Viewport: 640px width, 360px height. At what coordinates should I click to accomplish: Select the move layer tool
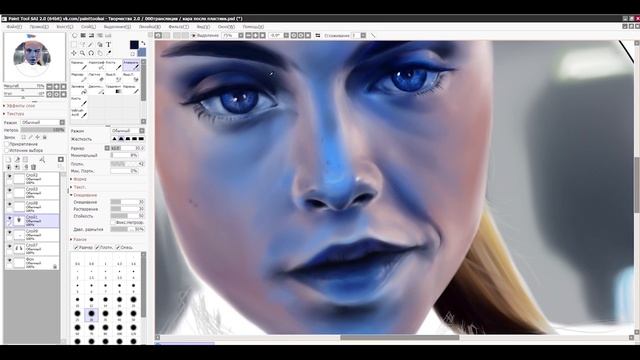[74, 53]
